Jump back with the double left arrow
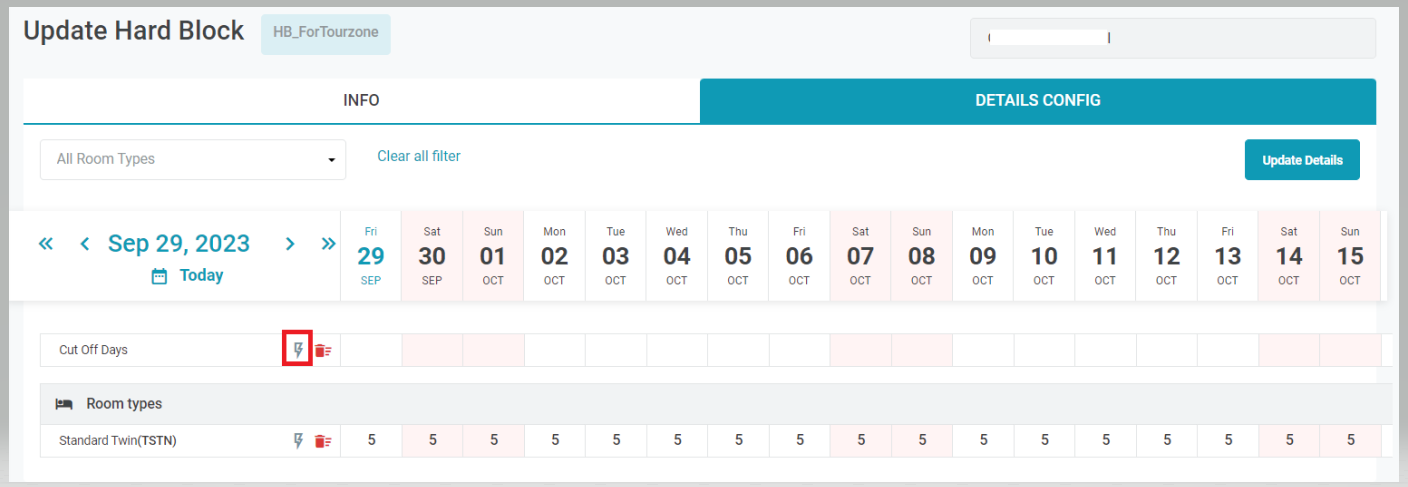 pos(46,244)
